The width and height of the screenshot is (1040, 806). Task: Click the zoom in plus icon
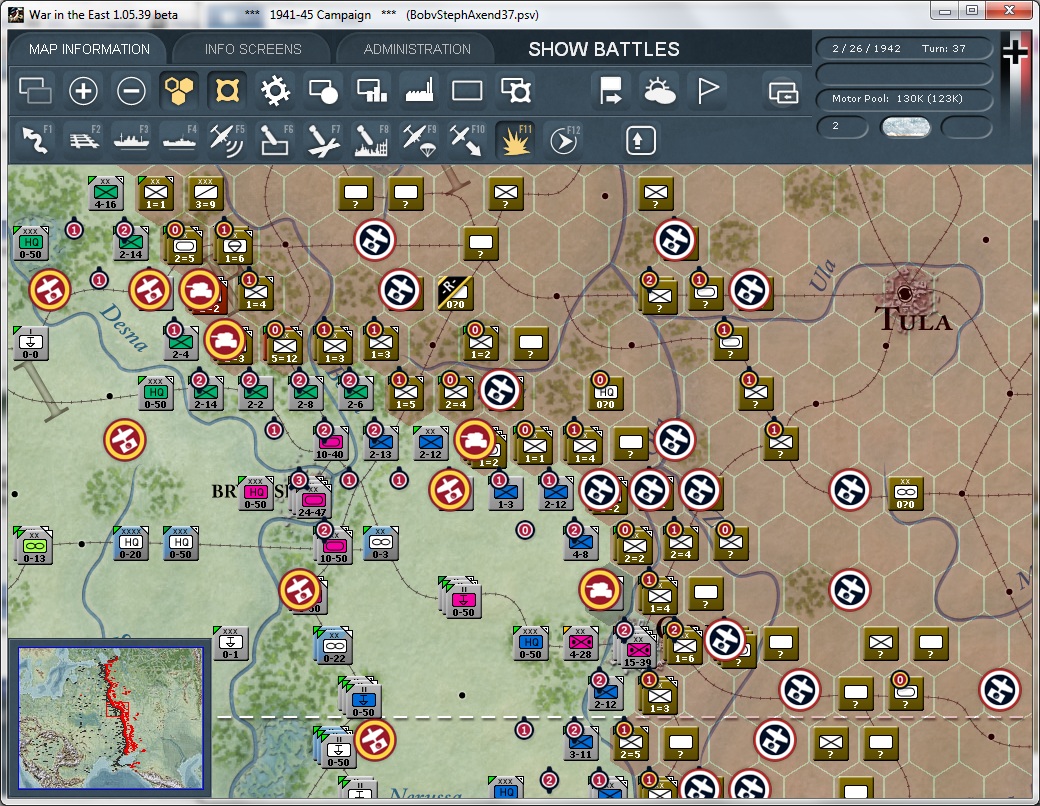pos(83,91)
